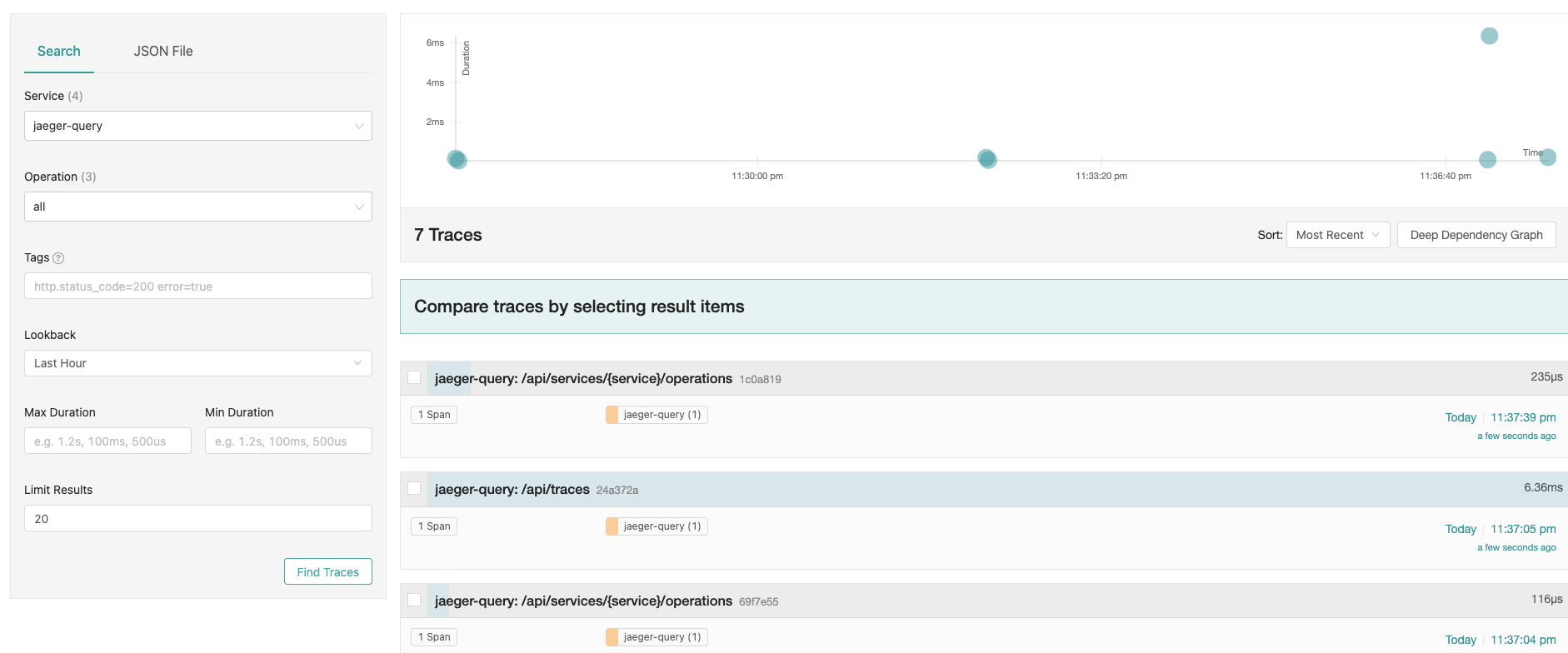Click the 116µs duration value
1568x653 pixels.
point(1546,599)
